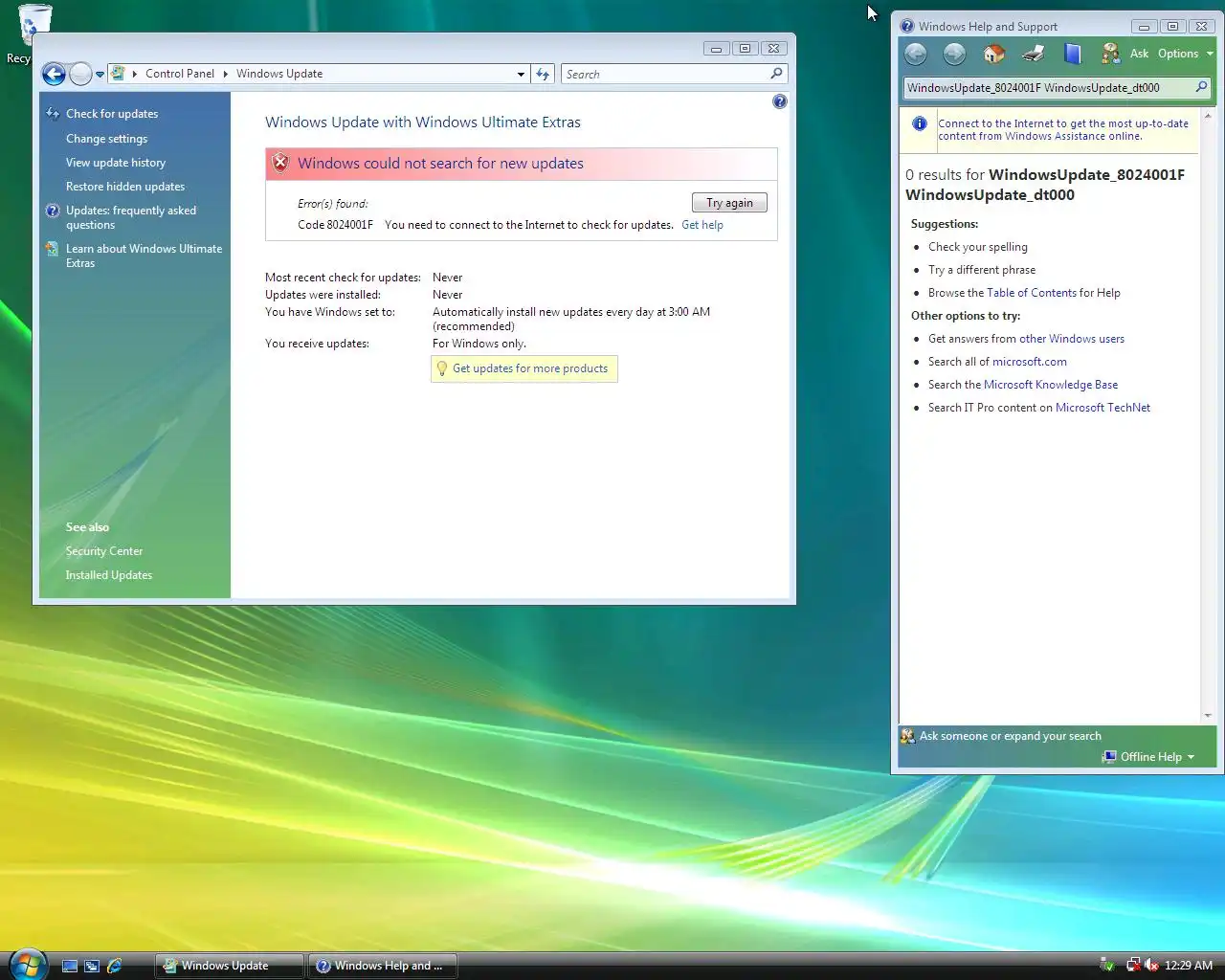Viewport: 1225px width, 980px height.
Task: Switch to Windows Help and Support taskbar button
Action: coord(382,966)
